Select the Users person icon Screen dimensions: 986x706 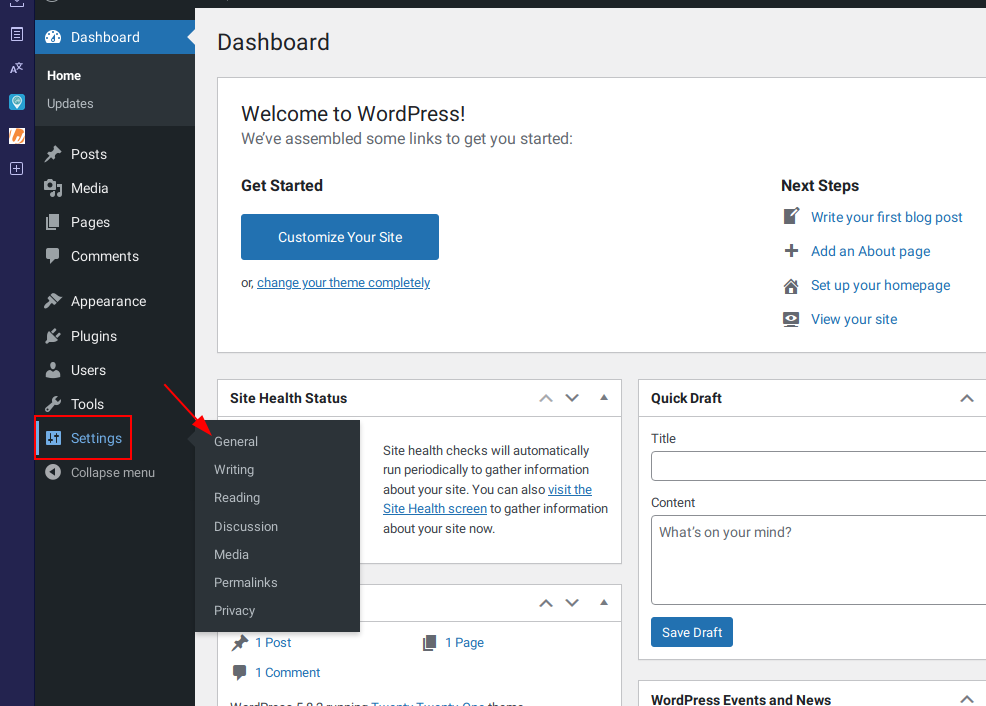53,370
